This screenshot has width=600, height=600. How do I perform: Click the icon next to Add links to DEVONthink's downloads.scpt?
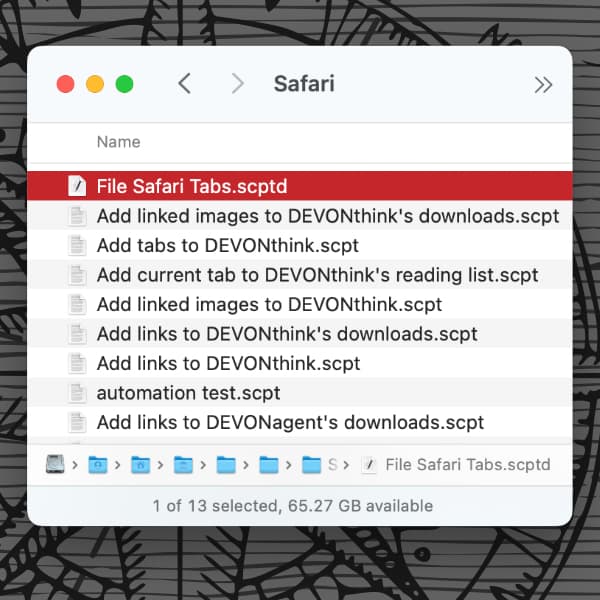click(x=77, y=334)
